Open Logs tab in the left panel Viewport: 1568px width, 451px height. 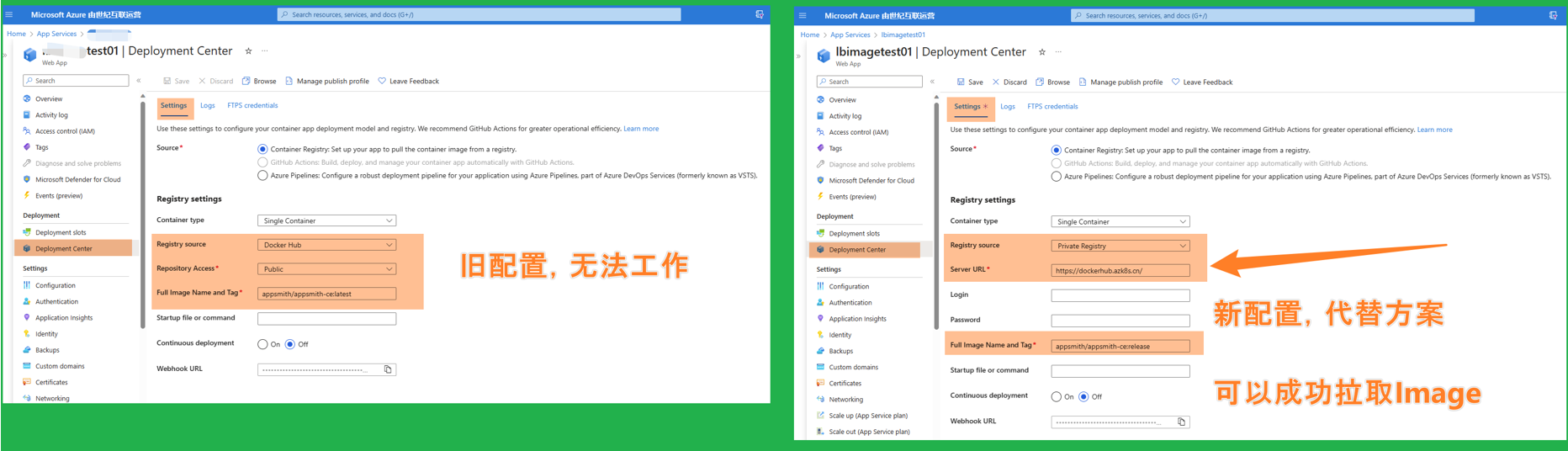pos(208,106)
